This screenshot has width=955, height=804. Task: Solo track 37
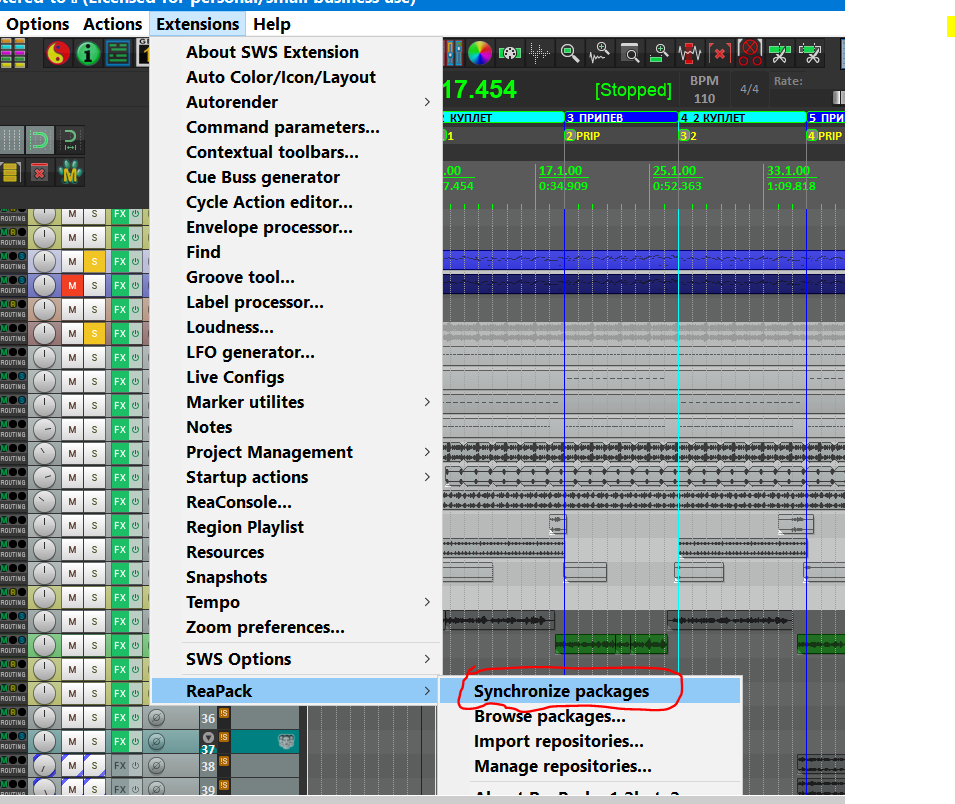(94, 741)
